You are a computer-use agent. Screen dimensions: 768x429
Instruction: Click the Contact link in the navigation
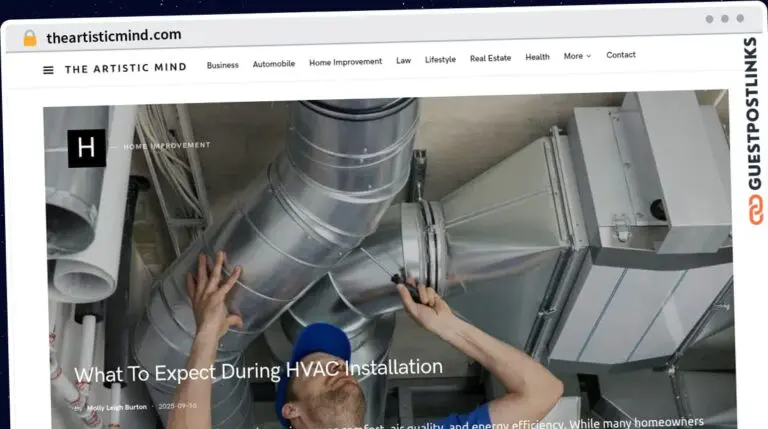point(620,55)
